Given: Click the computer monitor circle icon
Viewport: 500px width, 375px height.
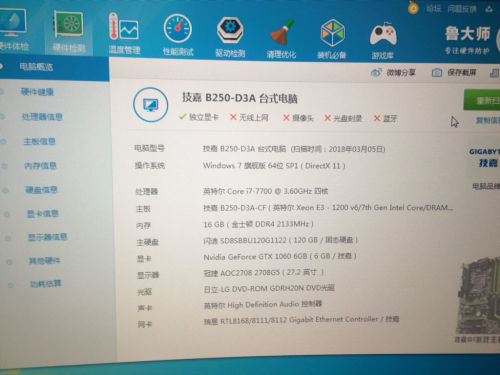Looking at the screenshot, I should 150,105.
